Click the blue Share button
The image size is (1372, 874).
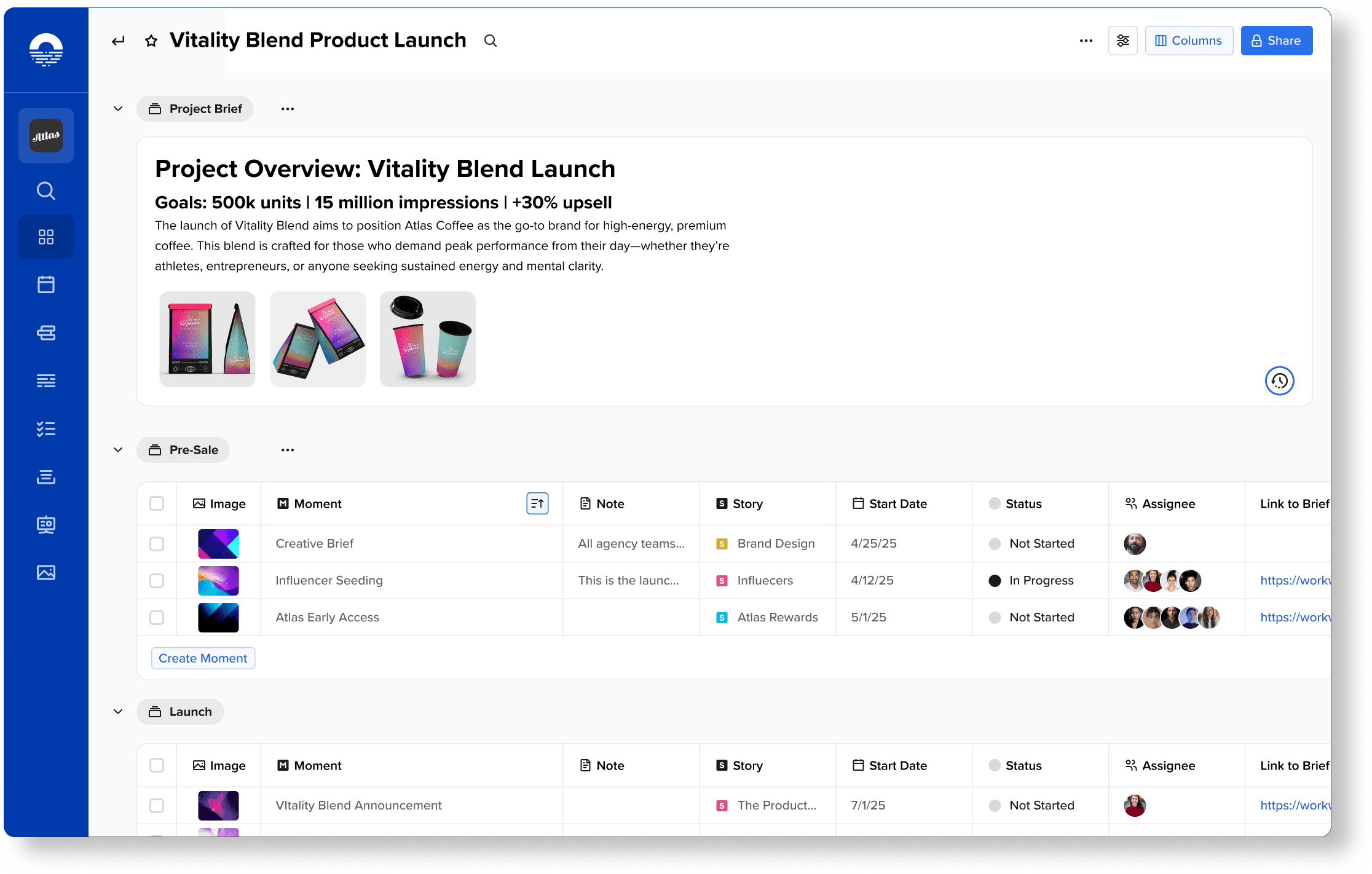(1276, 41)
